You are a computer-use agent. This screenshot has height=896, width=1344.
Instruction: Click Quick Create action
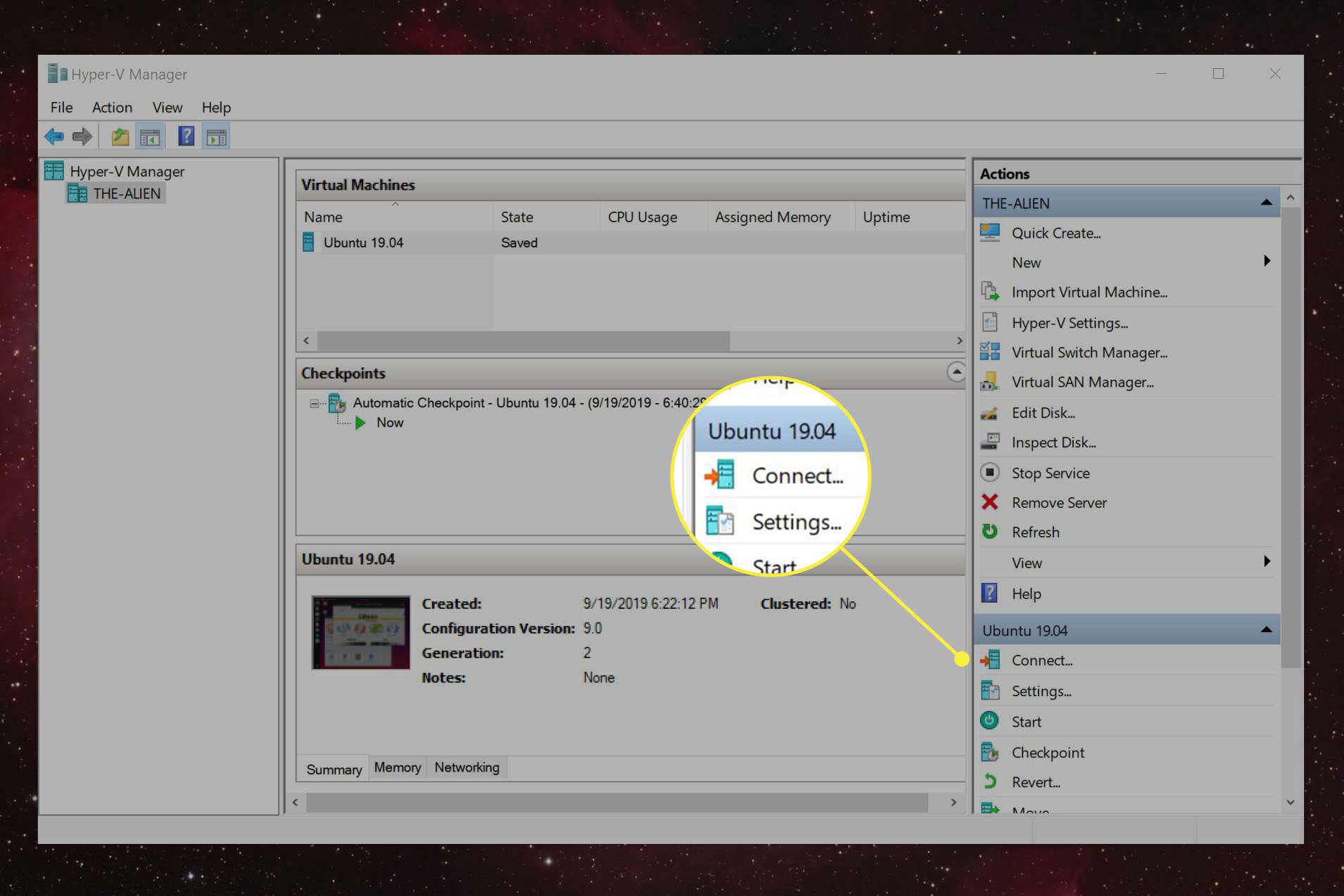coord(1056,233)
